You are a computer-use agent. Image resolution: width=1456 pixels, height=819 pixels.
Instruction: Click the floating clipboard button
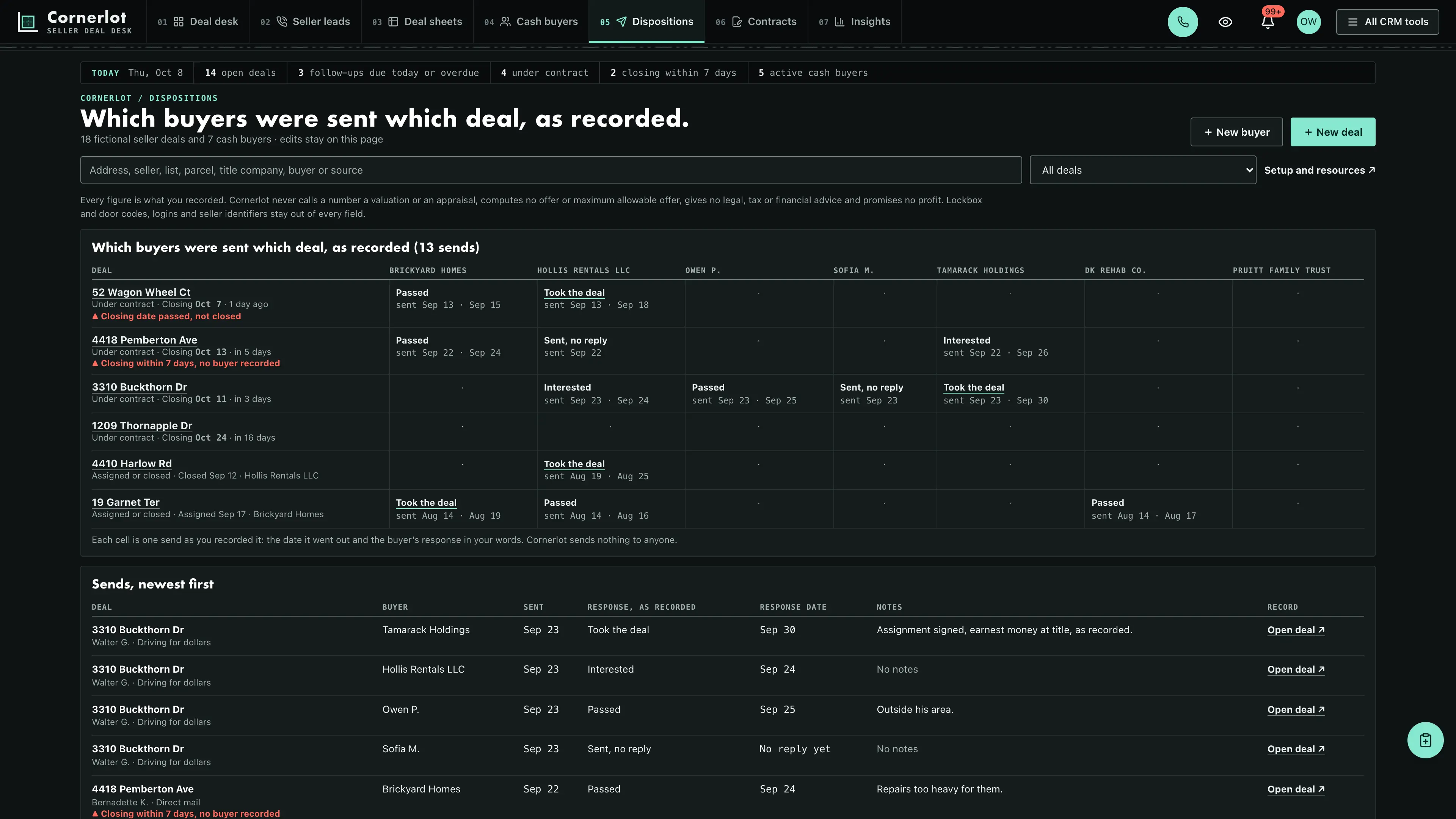(x=1425, y=740)
